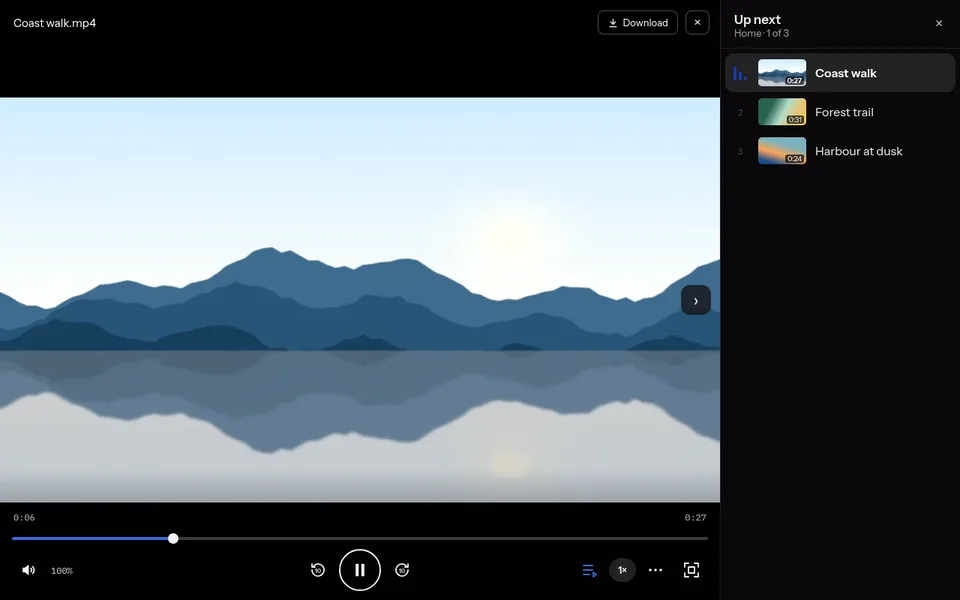Seek to later point on progress bar
This screenshot has height=600, width=960.
click(x=443, y=538)
